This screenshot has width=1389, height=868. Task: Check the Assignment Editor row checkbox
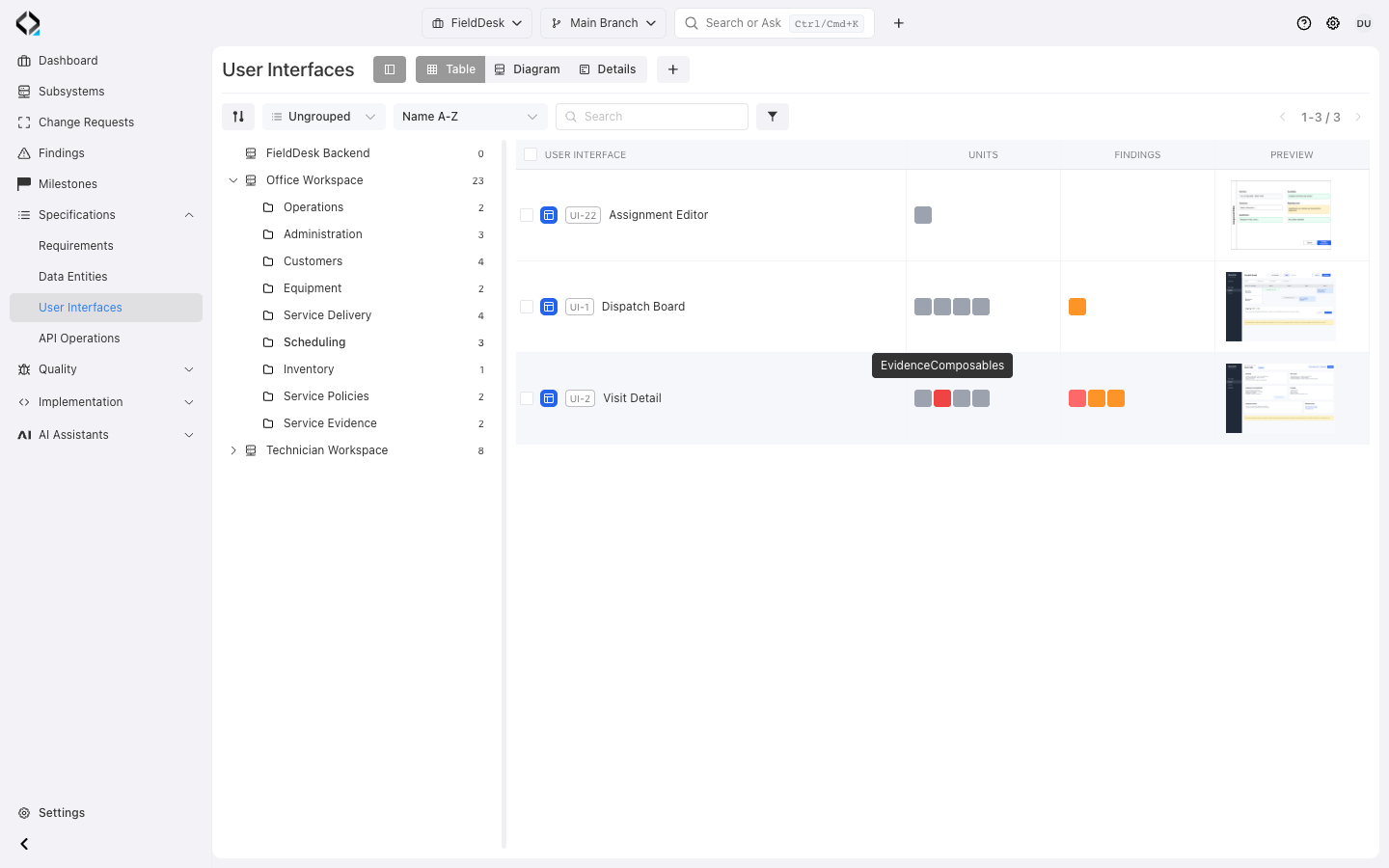coord(527,215)
